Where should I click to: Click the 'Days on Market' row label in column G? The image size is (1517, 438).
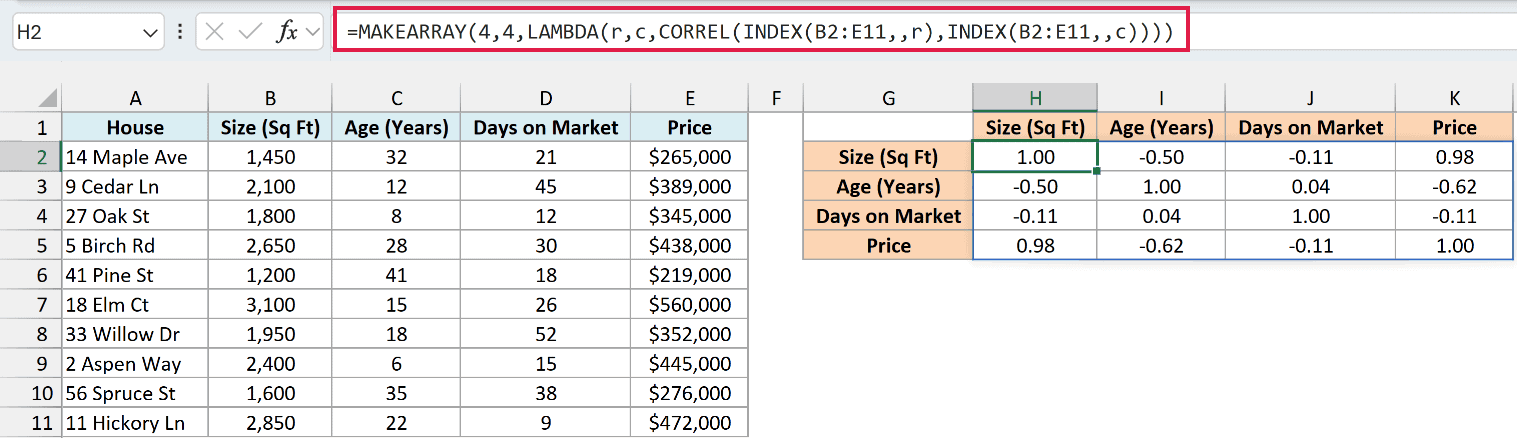[888, 216]
